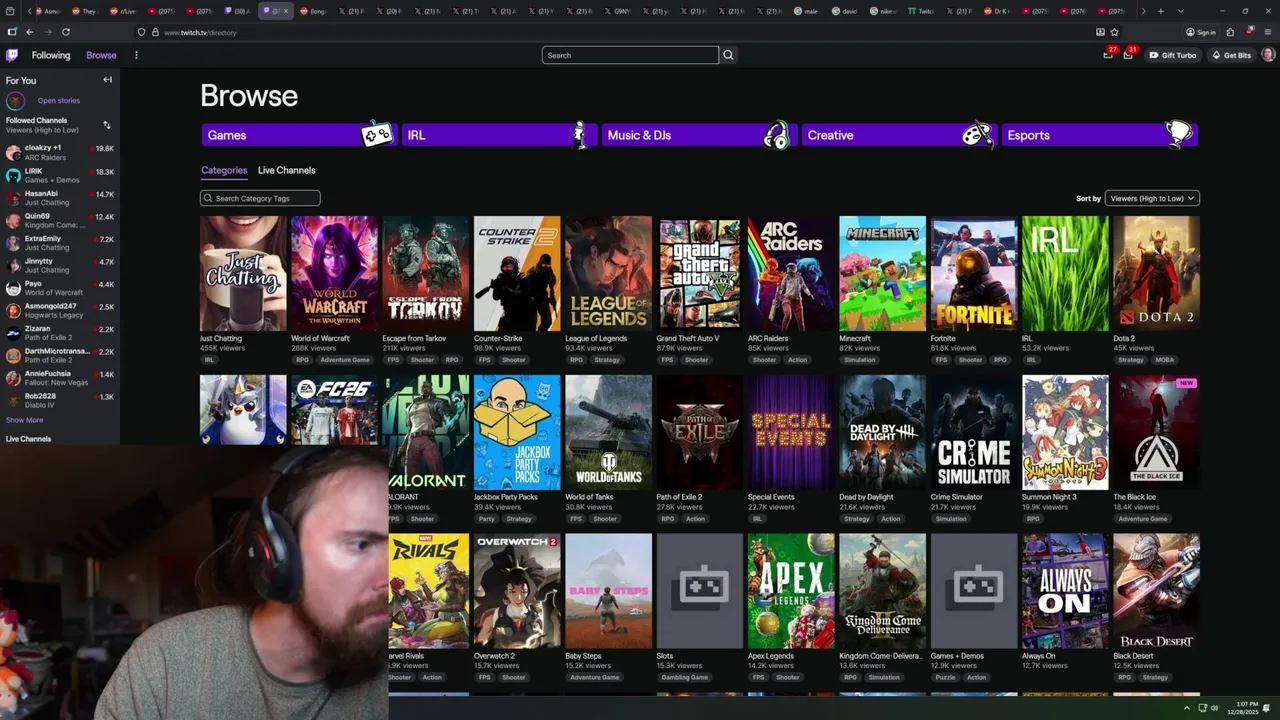Open Zizaran channel in sidebar
The width and height of the screenshot is (1280, 720).
(59, 333)
